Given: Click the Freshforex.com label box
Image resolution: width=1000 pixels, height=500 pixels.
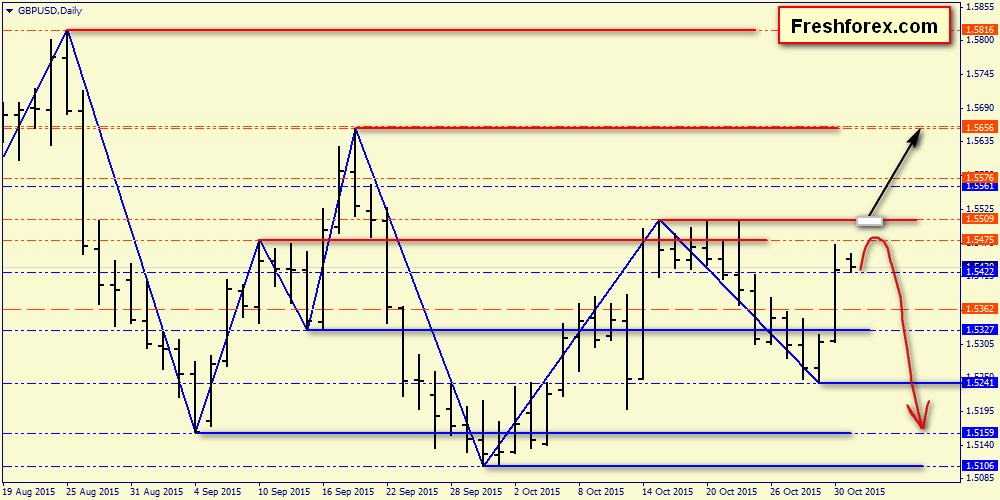Looking at the screenshot, I should click(864, 26).
